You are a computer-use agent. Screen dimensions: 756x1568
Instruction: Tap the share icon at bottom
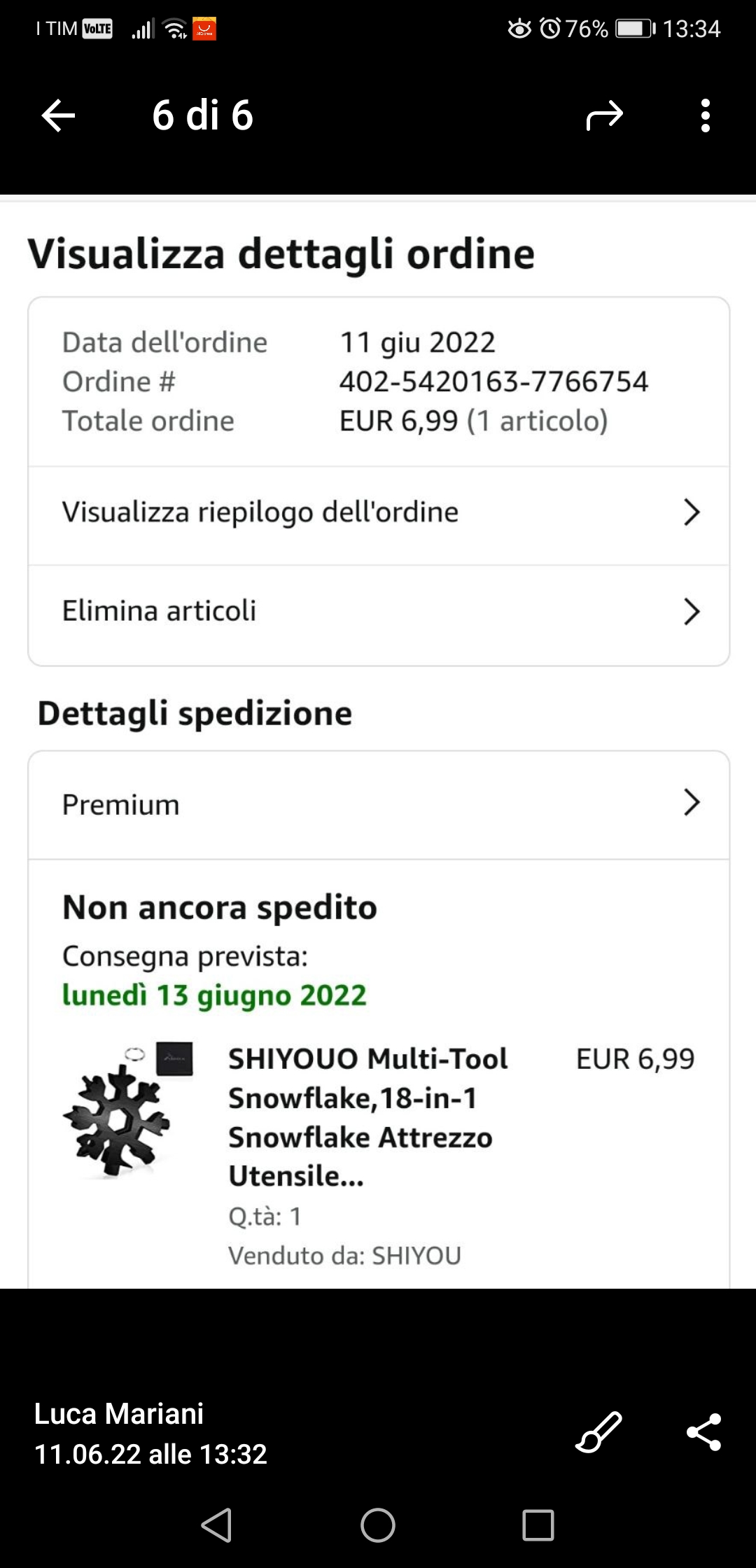pyautogui.click(x=703, y=1431)
